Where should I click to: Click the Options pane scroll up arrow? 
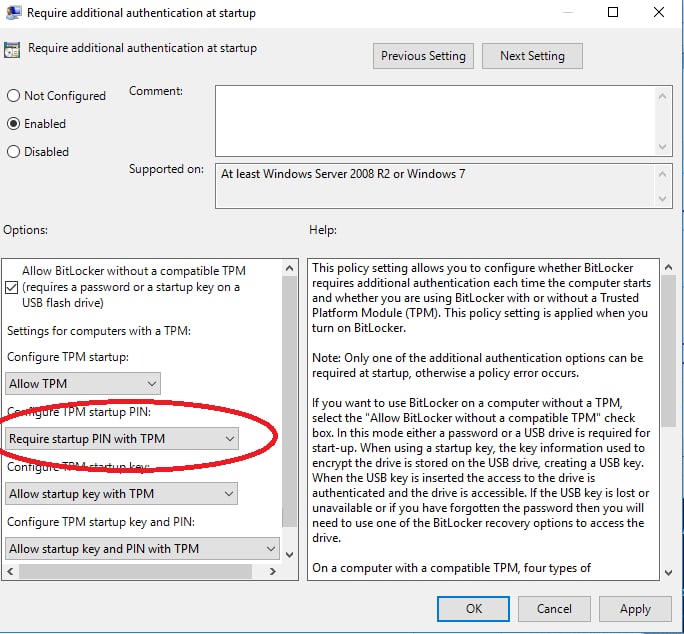click(289, 268)
